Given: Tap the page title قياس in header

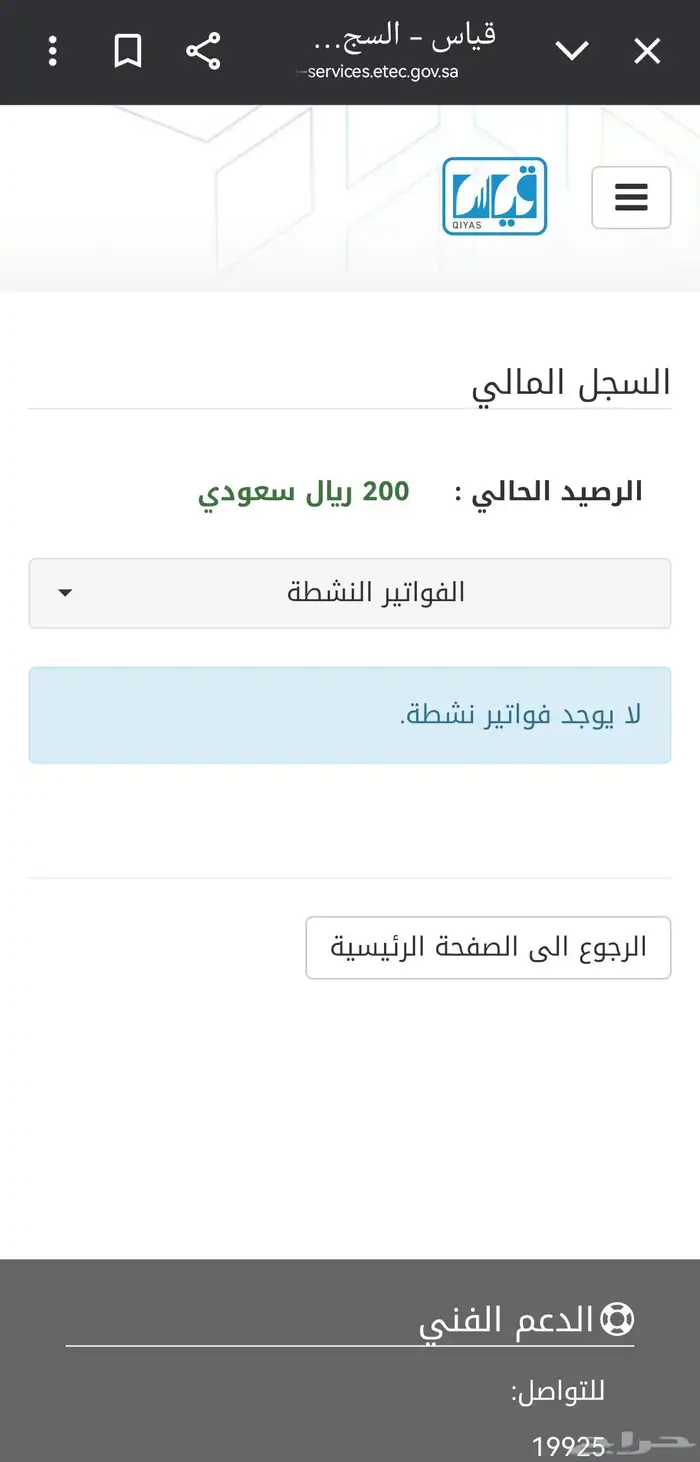Looking at the screenshot, I should click(404, 36).
